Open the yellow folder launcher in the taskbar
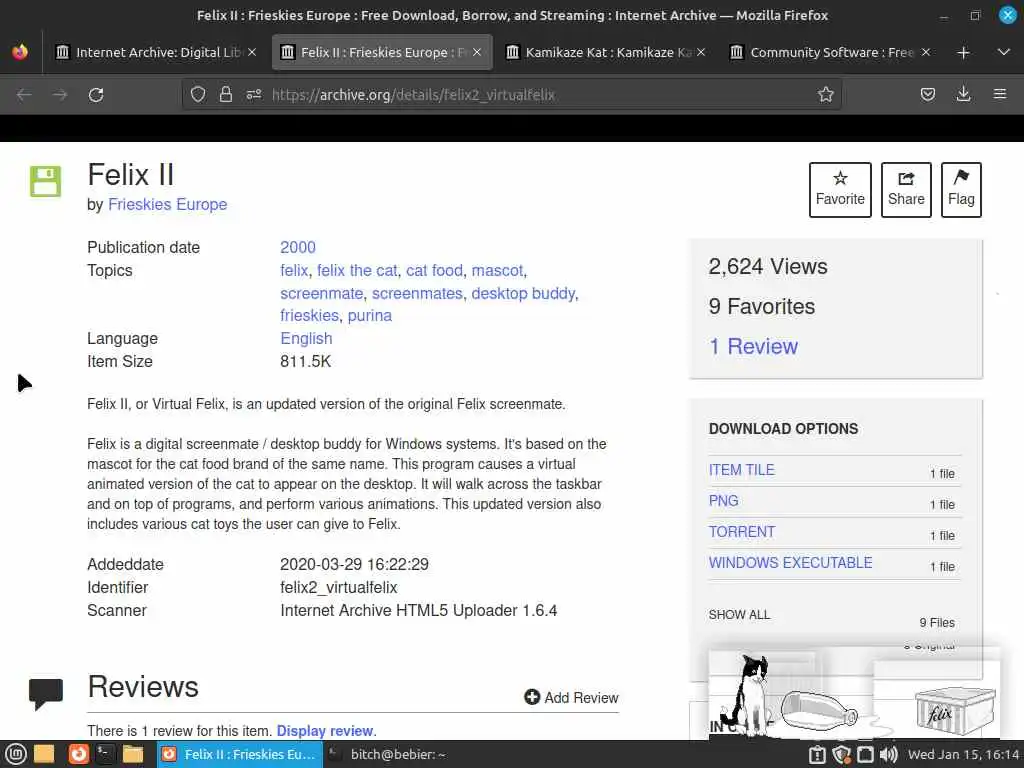The image size is (1024, 768). (44, 754)
